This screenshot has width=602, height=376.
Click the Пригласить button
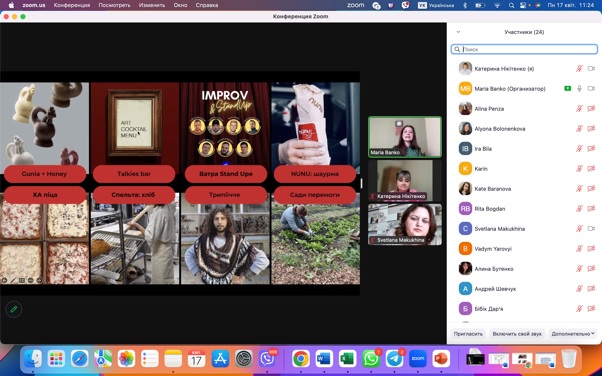468,334
